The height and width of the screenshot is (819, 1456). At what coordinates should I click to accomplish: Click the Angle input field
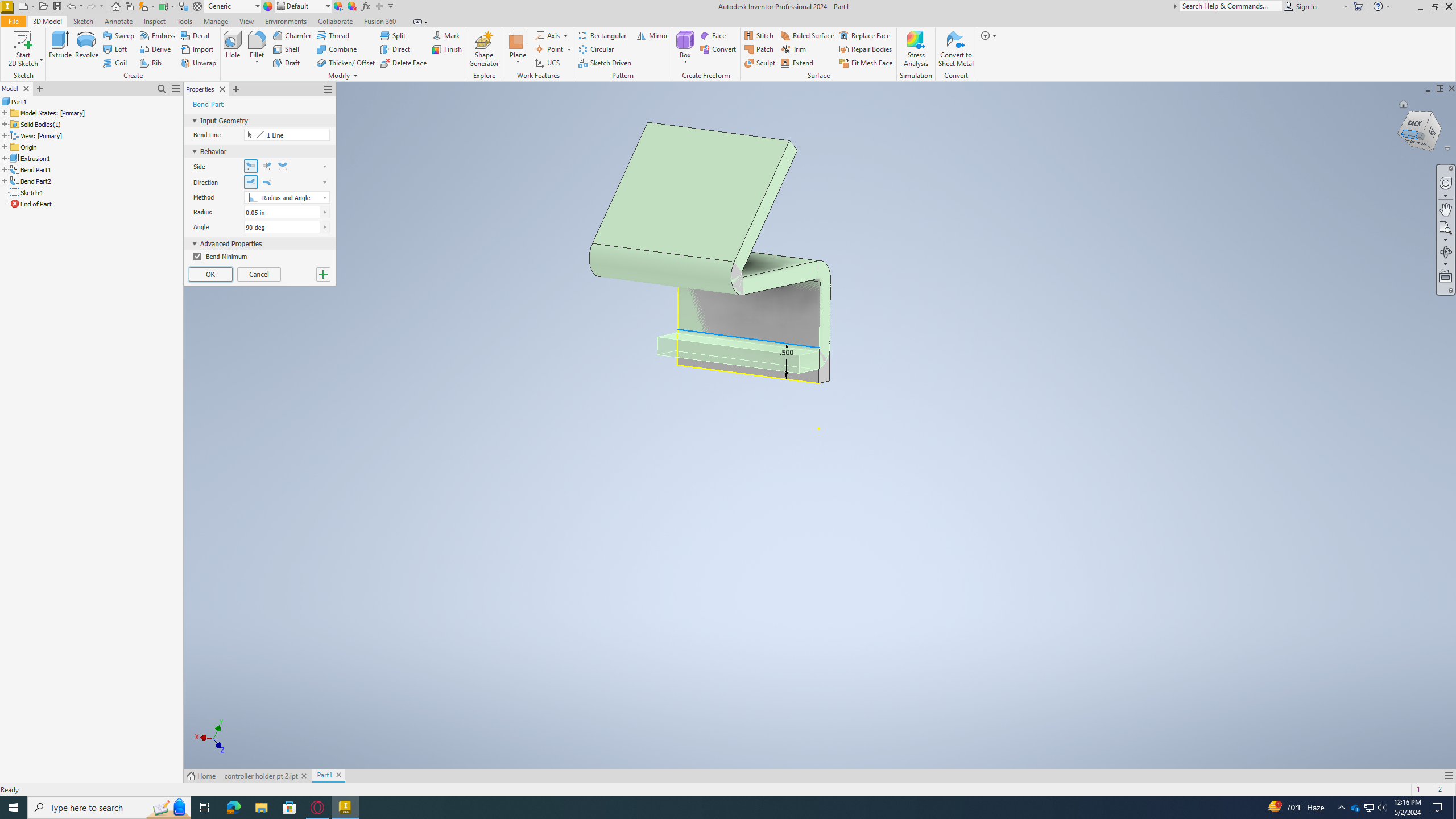282,227
